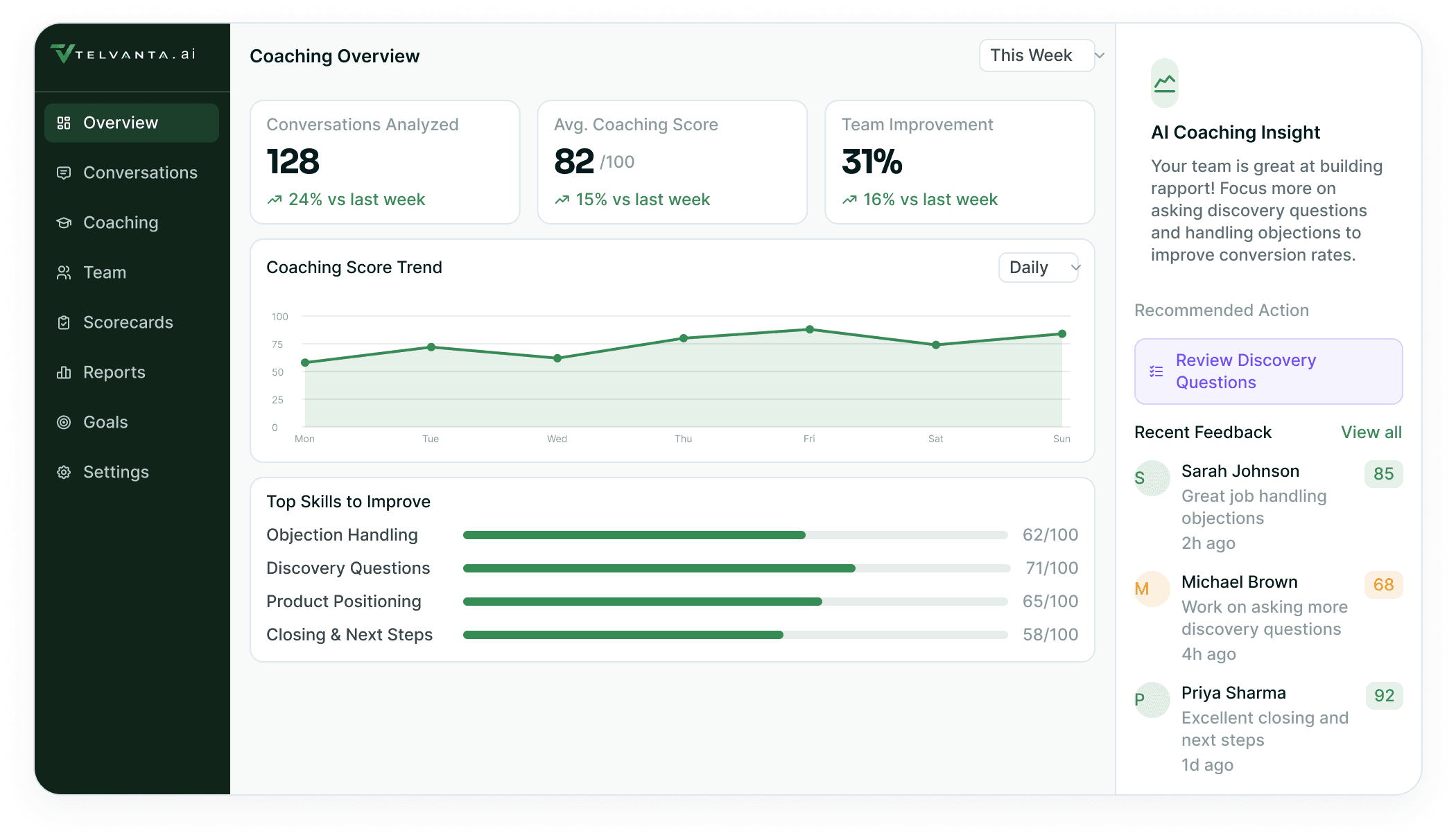Open Scorecards from the sidebar
The height and width of the screenshot is (840, 1456).
pyautogui.click(x=132, y=322)
